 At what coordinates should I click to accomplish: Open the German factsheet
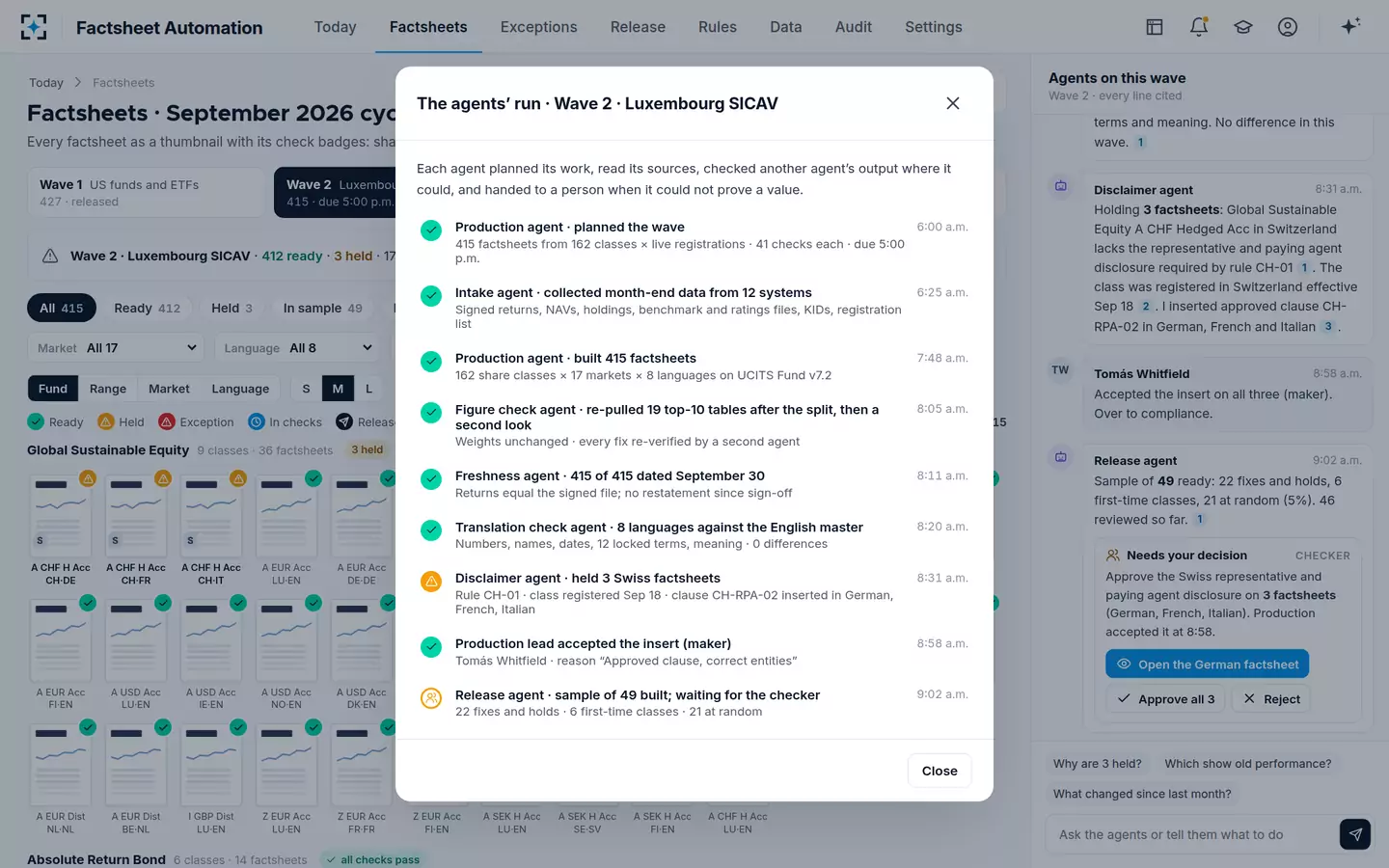[1208, 665]
